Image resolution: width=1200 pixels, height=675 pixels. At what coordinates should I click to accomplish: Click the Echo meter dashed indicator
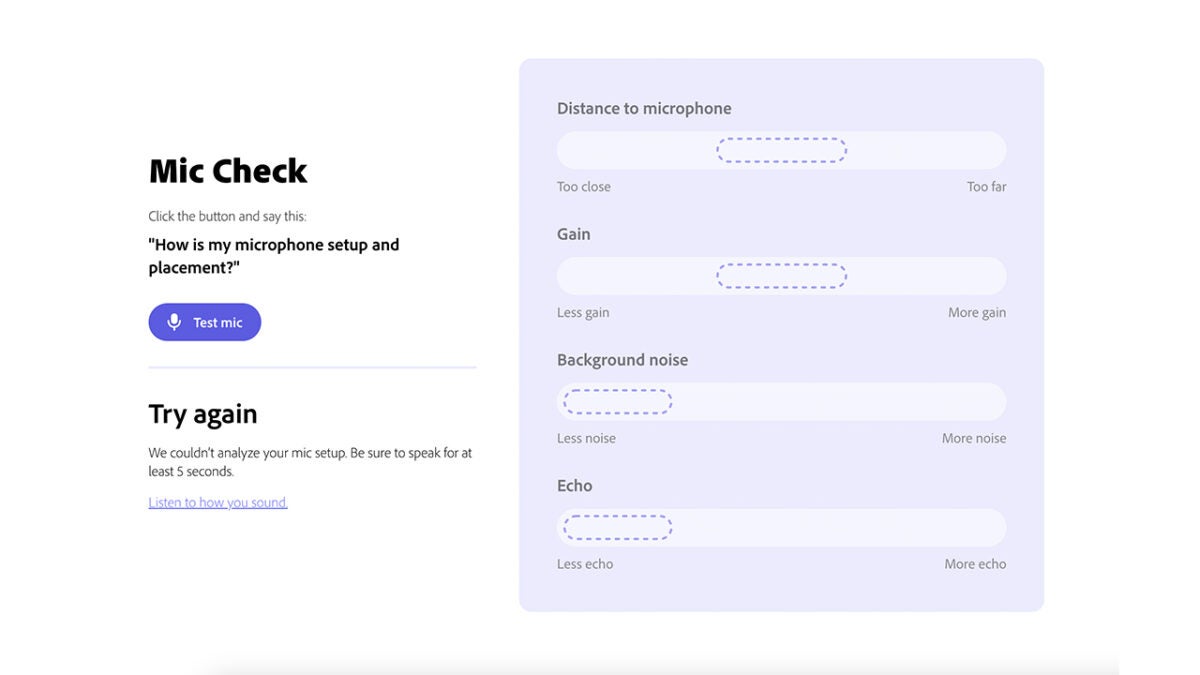point(618,527)
